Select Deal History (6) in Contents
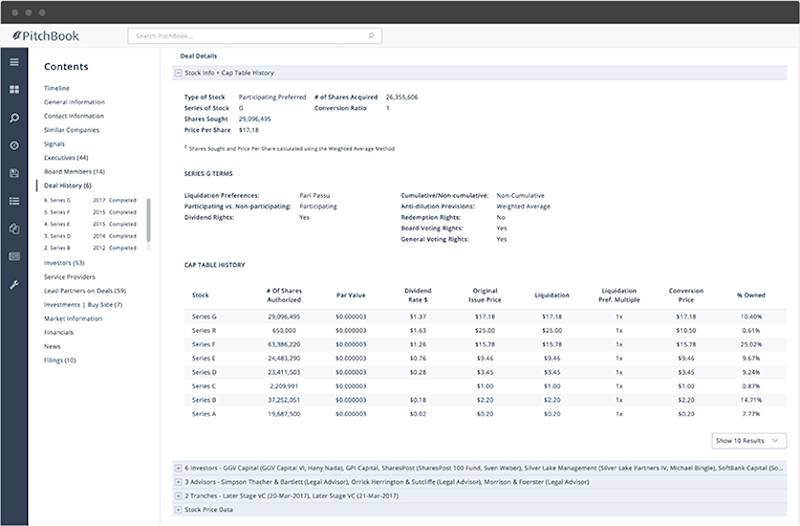Image resolution: width=800 pixels, height=526 pixels. (x=67, y=185)
